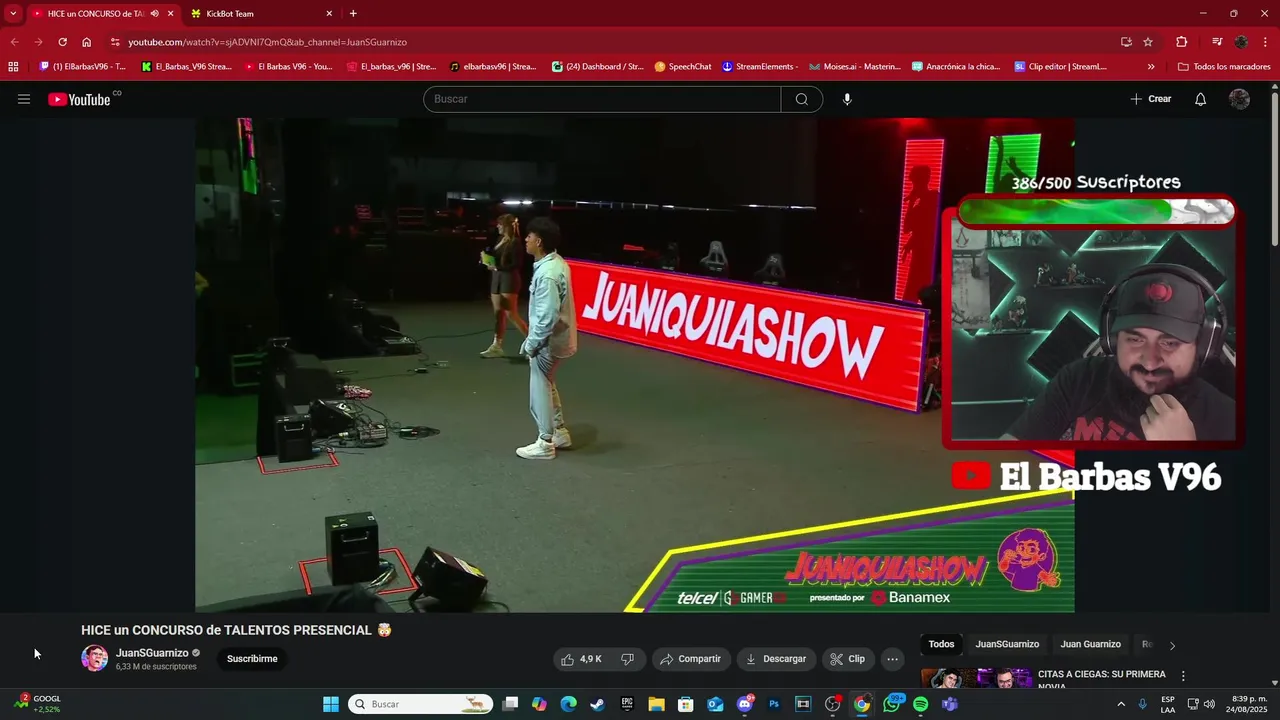Open the SpeechChat bookmark
This screenshot has height=720, width=1280.
click(x=683, y=67)
